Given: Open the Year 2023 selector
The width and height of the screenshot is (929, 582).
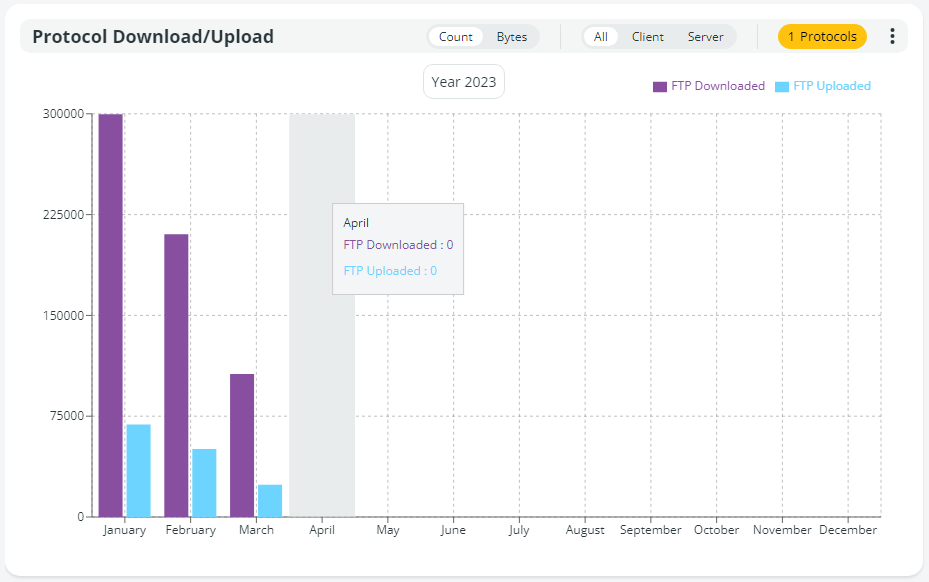Looking at the screenshot, I should pyautogui.click(x=464, y=82).
